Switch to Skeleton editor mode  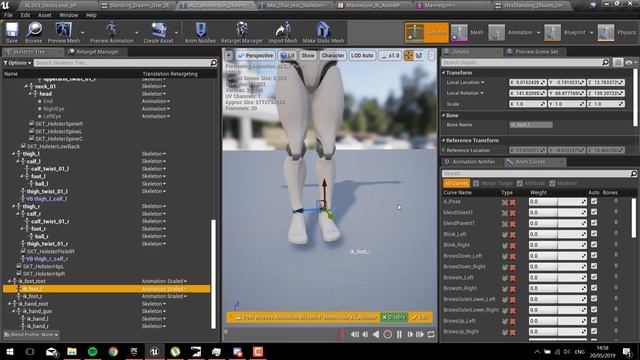[427, 33]
